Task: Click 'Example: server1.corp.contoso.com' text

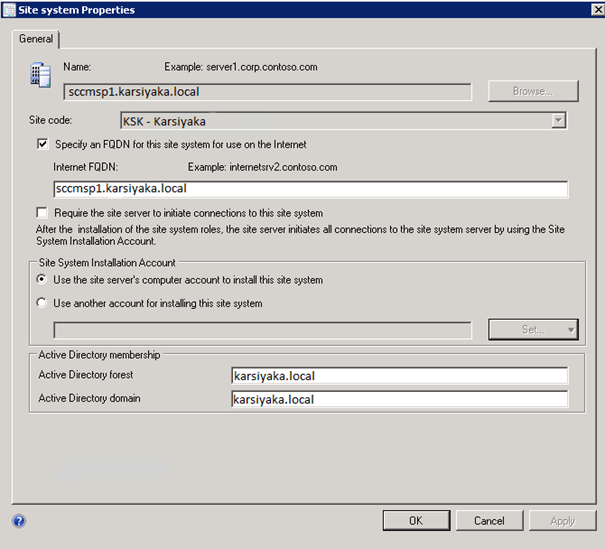Action: pyautogui.click(x=241, y=67)
